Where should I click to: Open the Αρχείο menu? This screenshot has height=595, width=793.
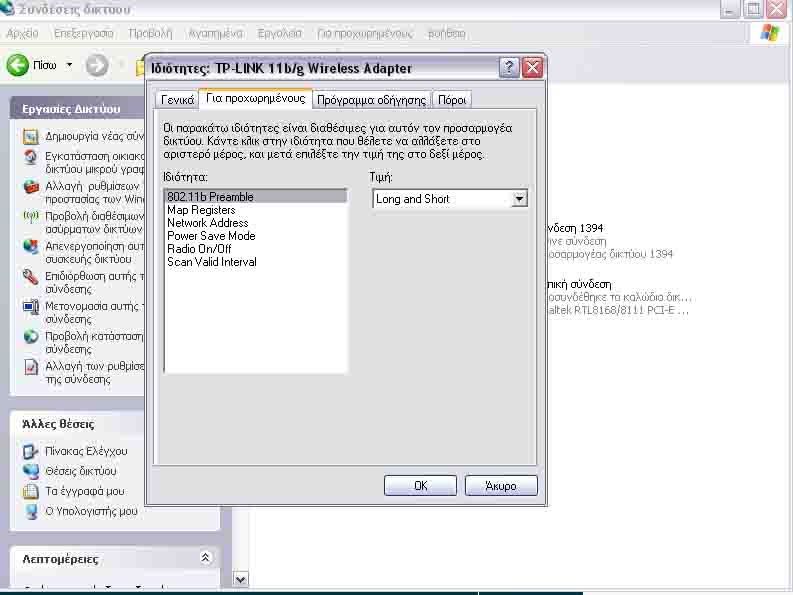pos(22,33)
